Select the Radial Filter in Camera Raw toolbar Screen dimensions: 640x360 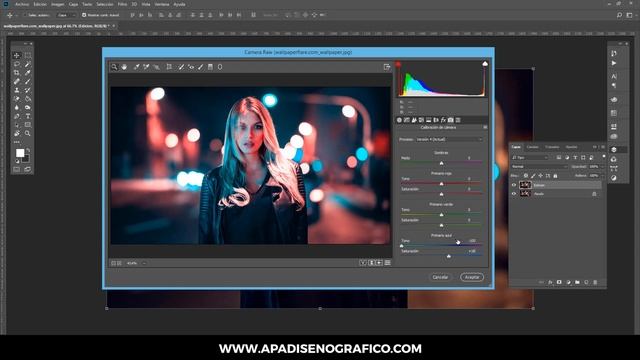coord(220,67)
